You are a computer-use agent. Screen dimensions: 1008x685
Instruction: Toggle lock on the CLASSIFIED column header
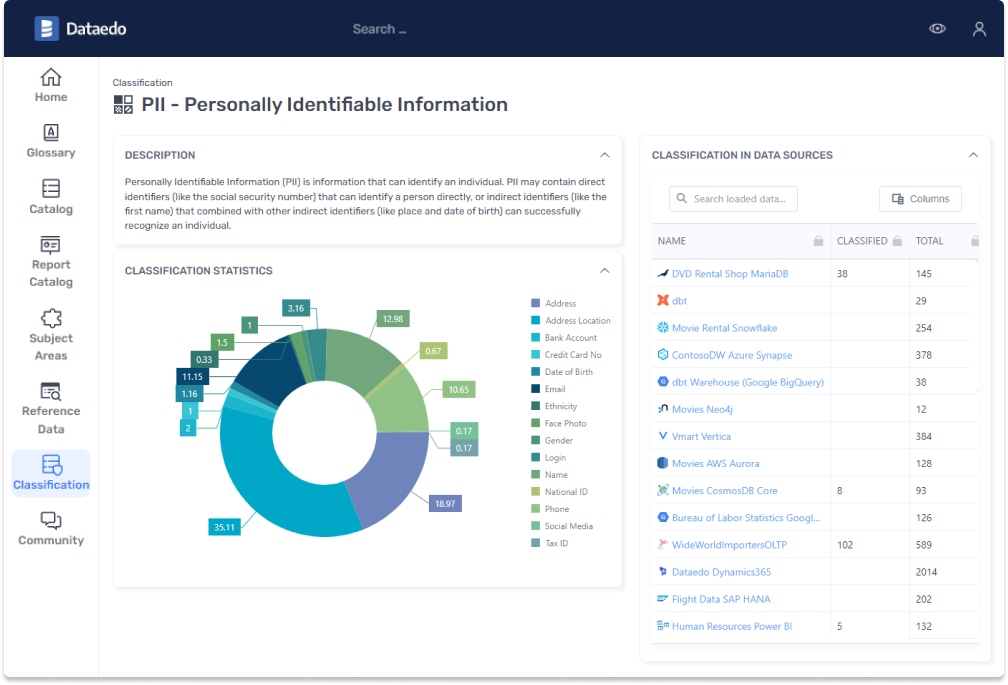[x=897, y=241]
